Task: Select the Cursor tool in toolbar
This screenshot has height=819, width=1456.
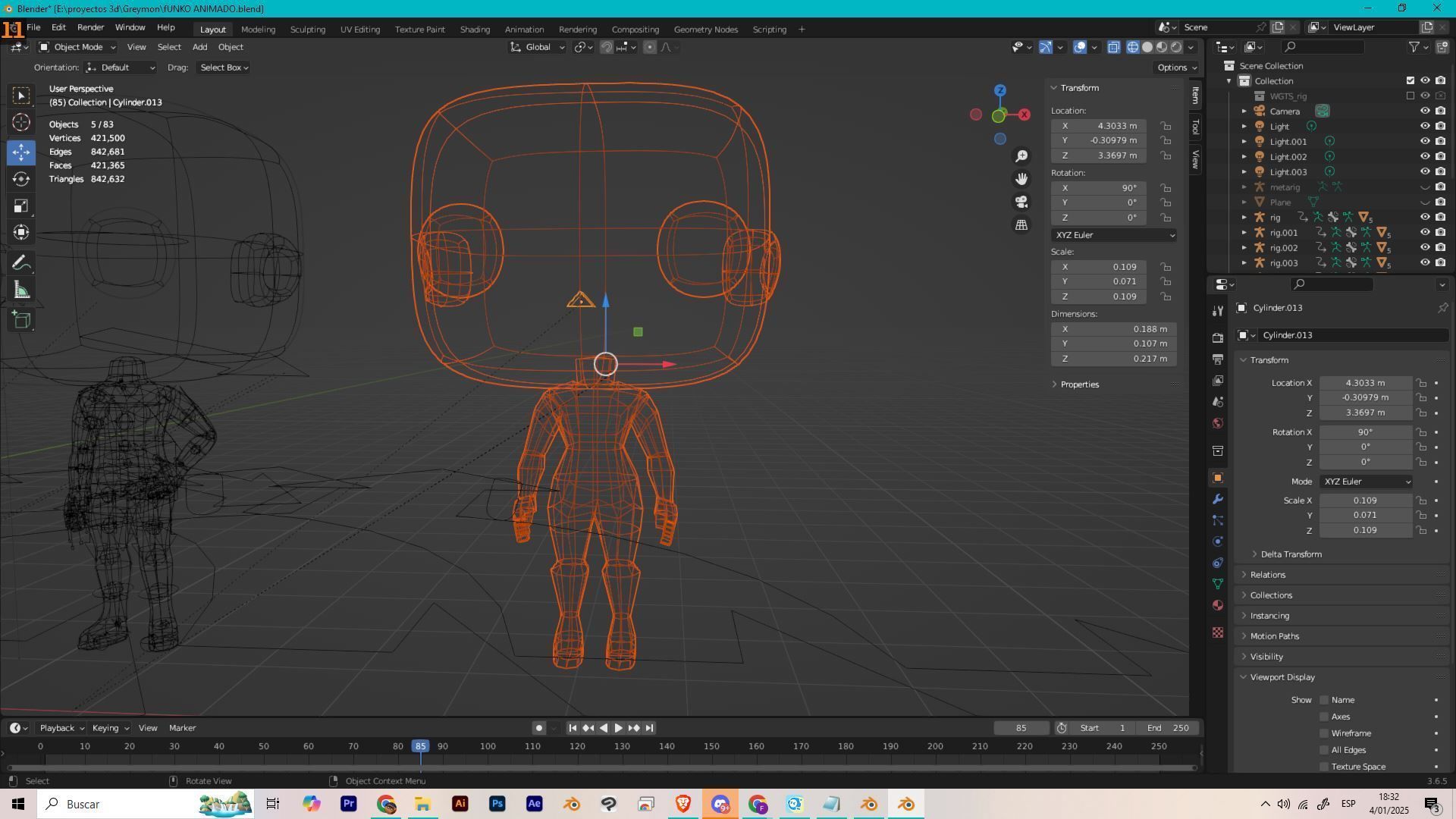Action: tap(21, 123)
